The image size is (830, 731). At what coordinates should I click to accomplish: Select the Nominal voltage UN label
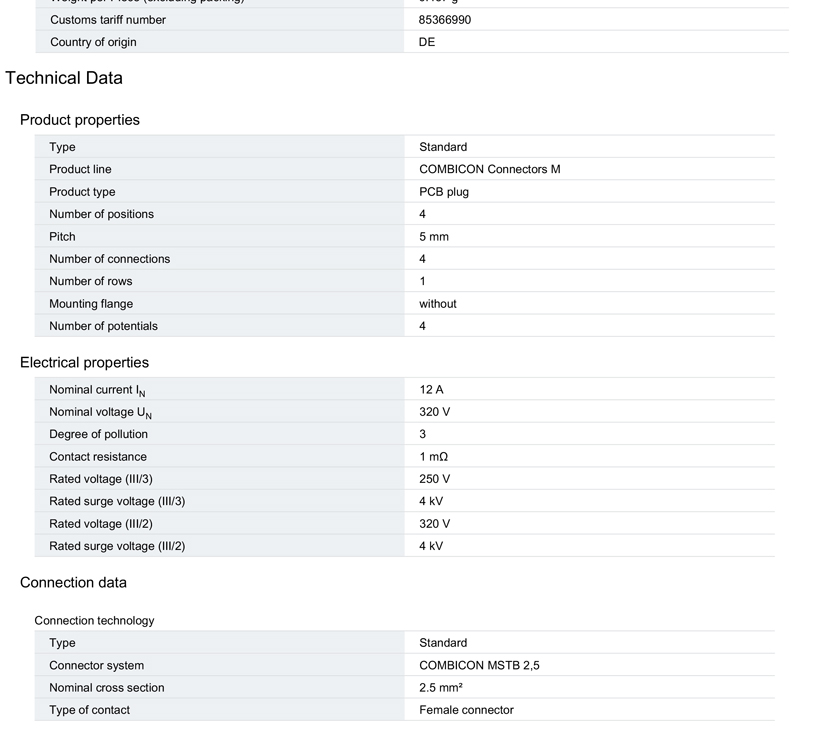pyautogui.click(x=100, y=412)
